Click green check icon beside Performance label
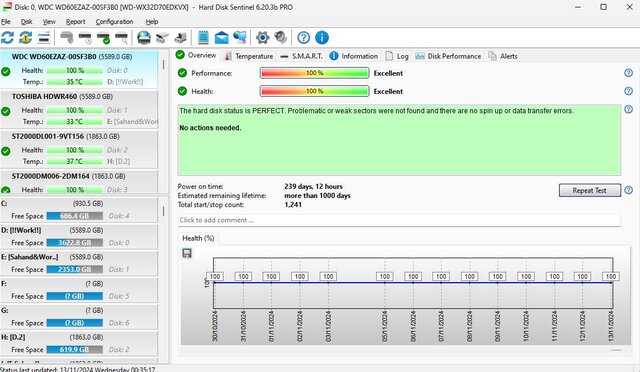The height and width of the screenshot is (372, 640). coord(182,73)
